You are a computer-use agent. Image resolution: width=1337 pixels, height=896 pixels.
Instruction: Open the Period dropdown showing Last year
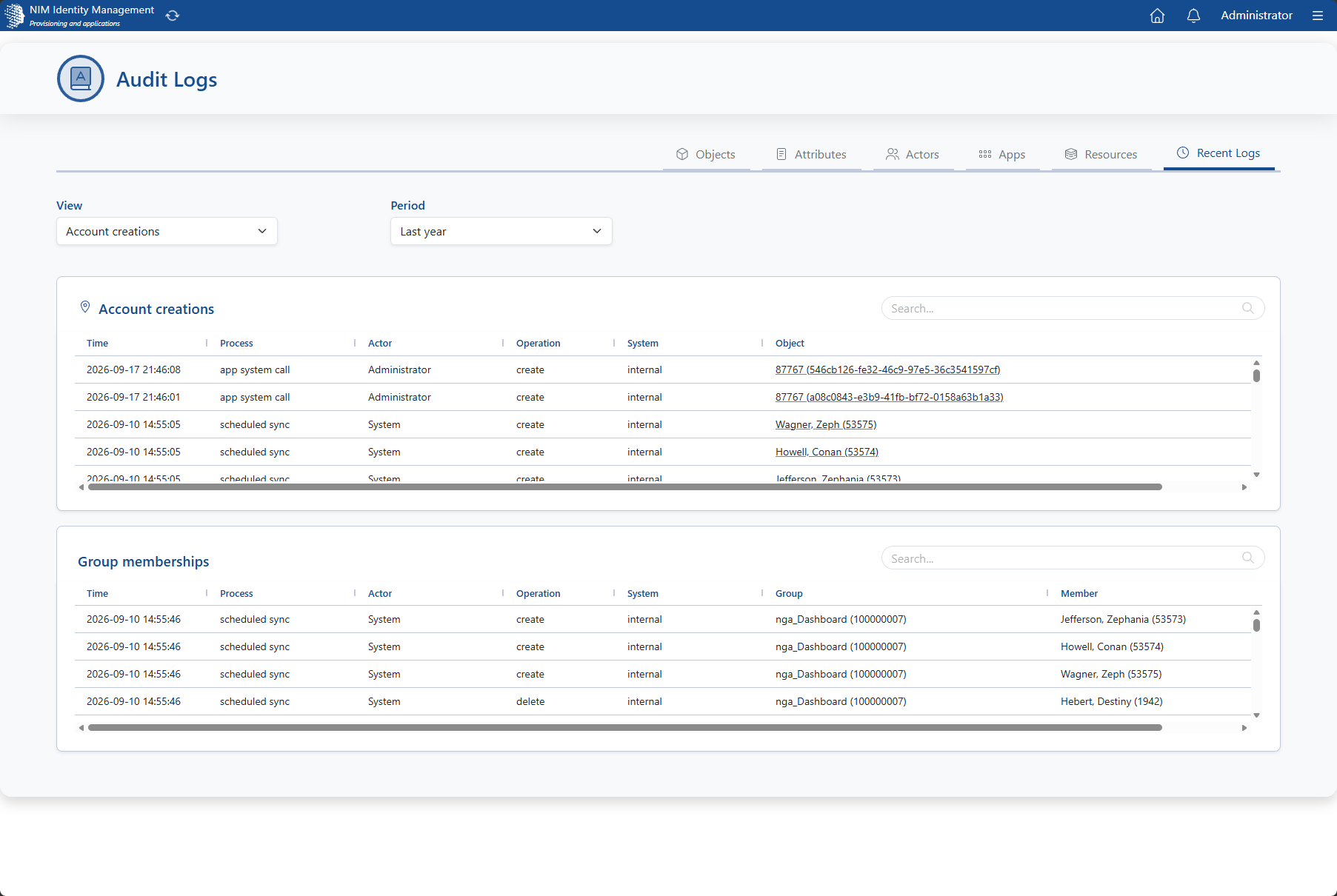501,231
